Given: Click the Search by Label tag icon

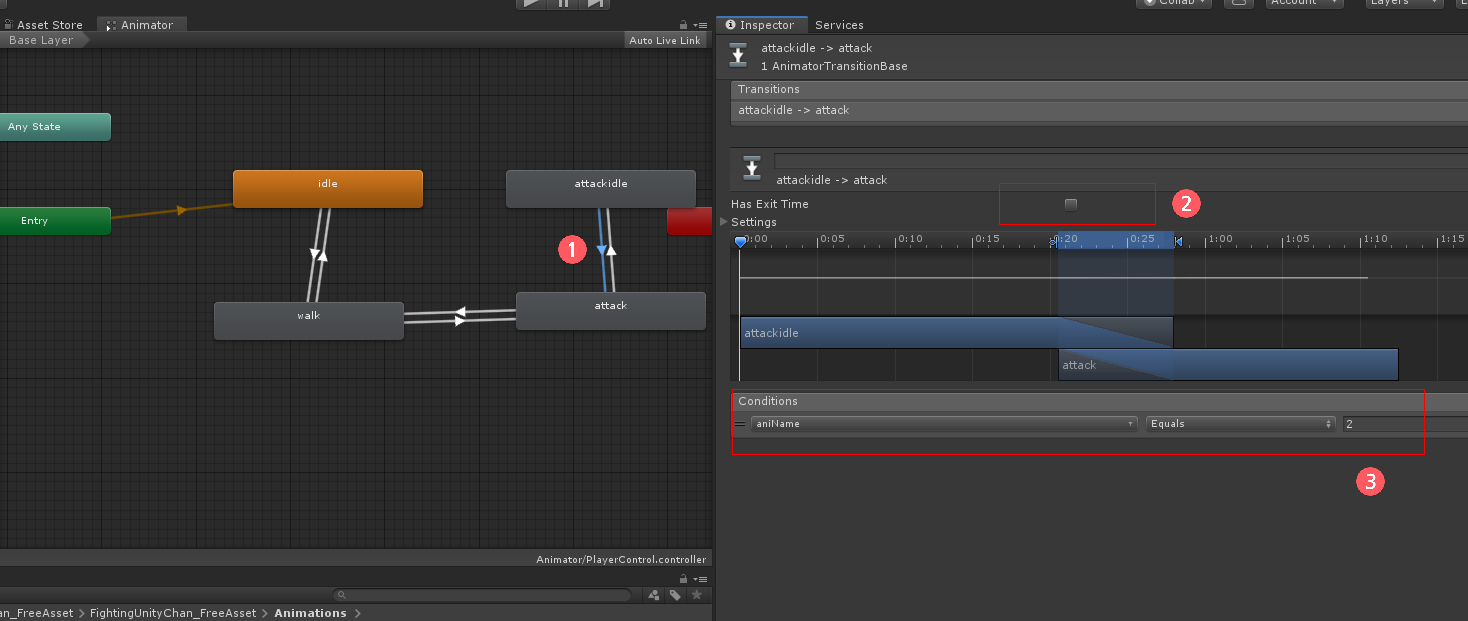Looking at the screenshot, I should coord(676,595).
